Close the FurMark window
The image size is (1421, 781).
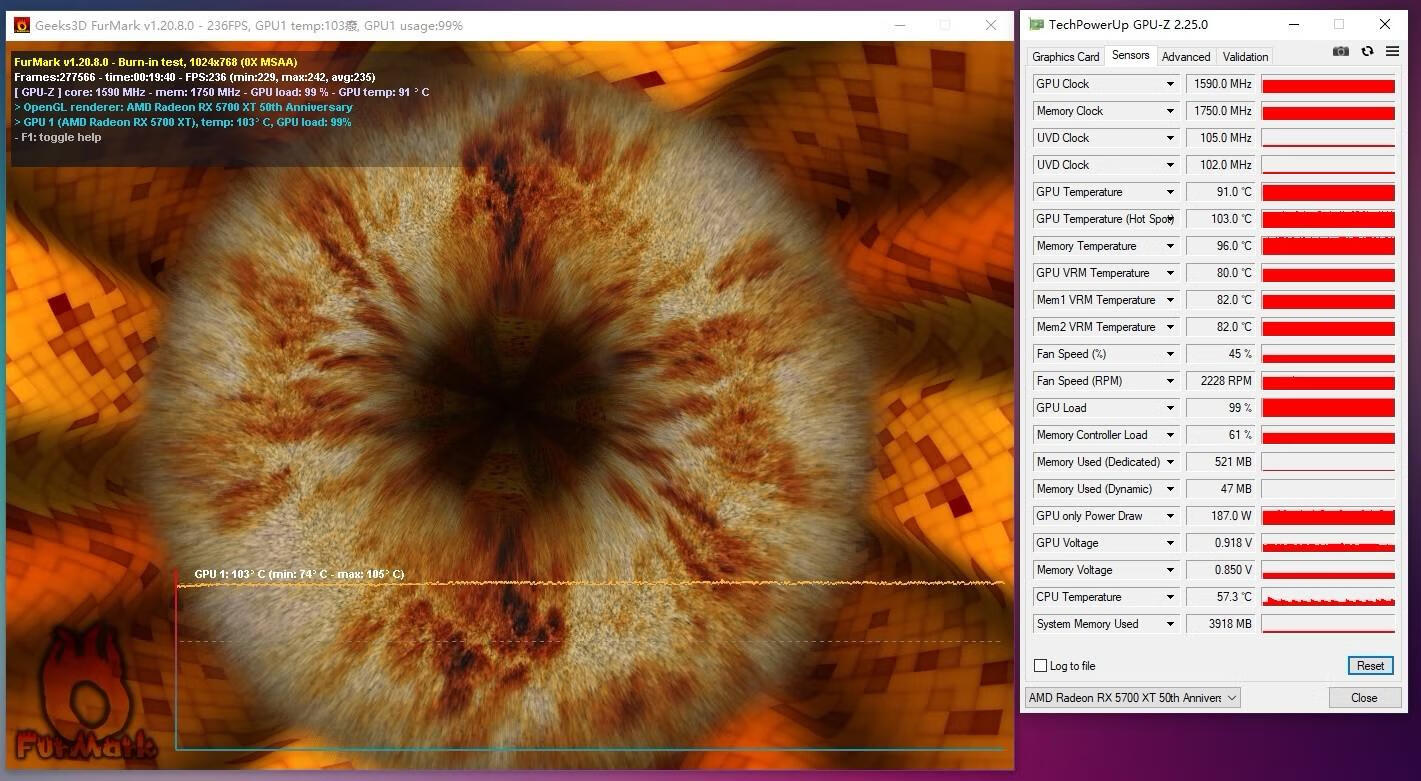[991, 25]
